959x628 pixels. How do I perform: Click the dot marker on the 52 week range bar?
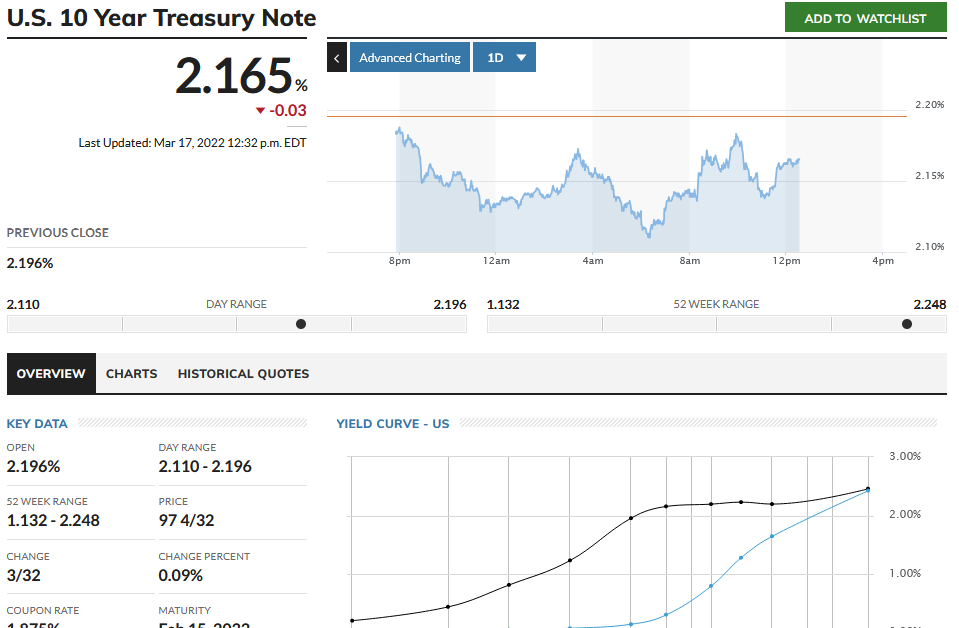click(x=907, y=324)
